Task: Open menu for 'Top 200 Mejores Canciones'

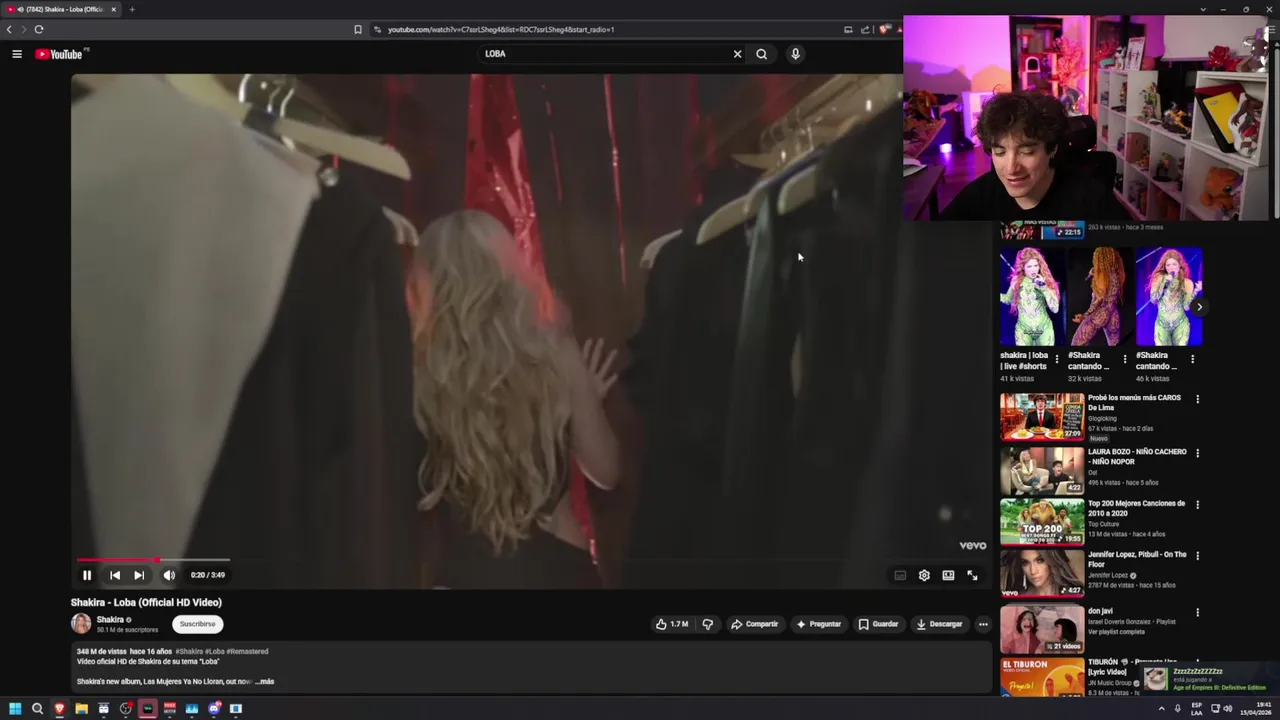Action: pos(1197,505)
